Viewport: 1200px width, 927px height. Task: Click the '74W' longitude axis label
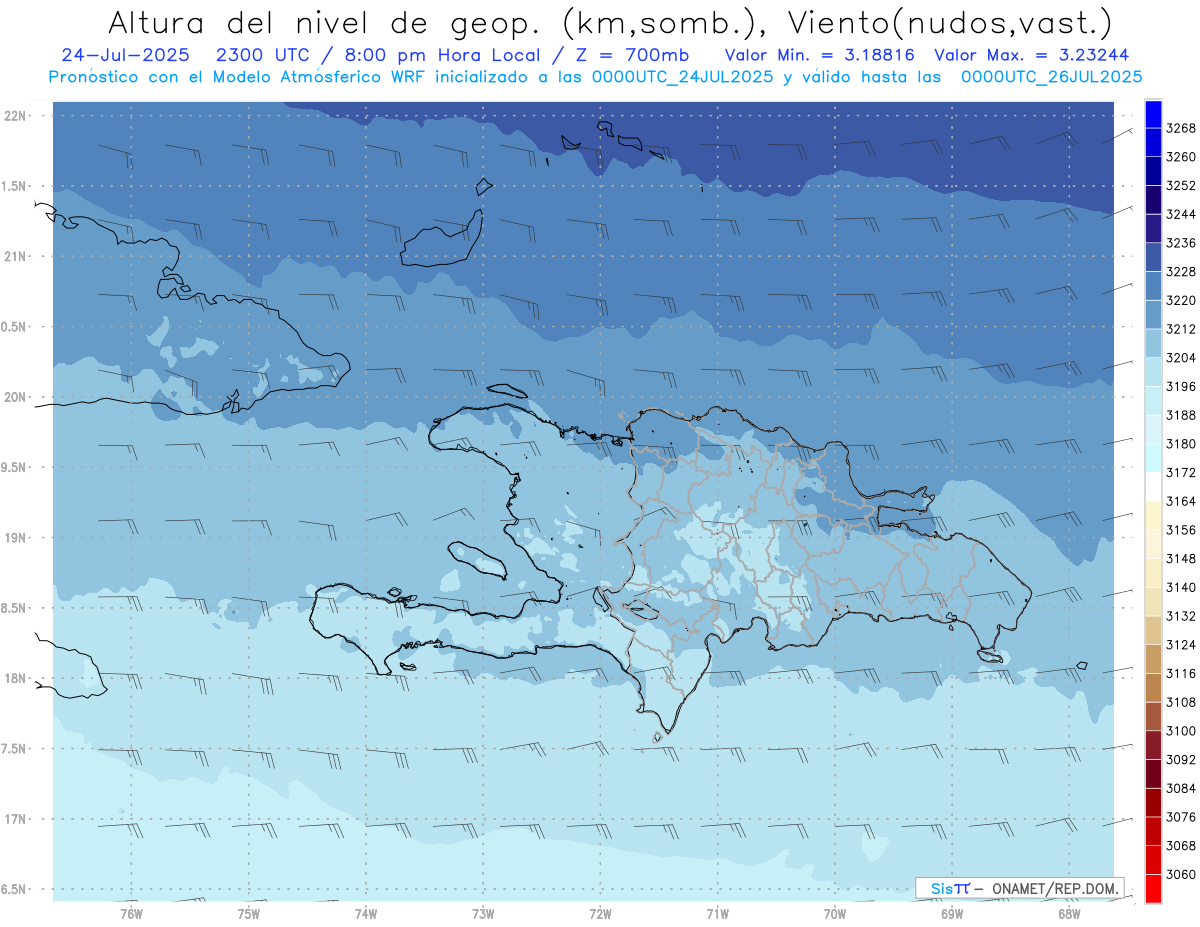point(366,913)
